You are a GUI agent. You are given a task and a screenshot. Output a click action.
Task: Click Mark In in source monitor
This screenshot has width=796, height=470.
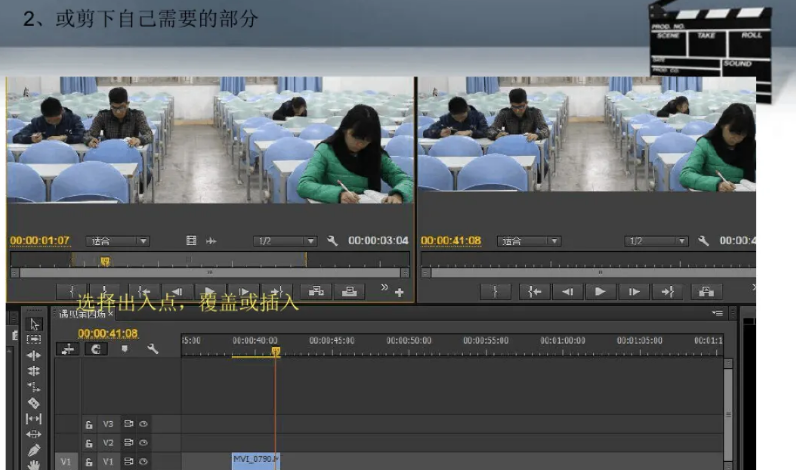coord(72,291)
